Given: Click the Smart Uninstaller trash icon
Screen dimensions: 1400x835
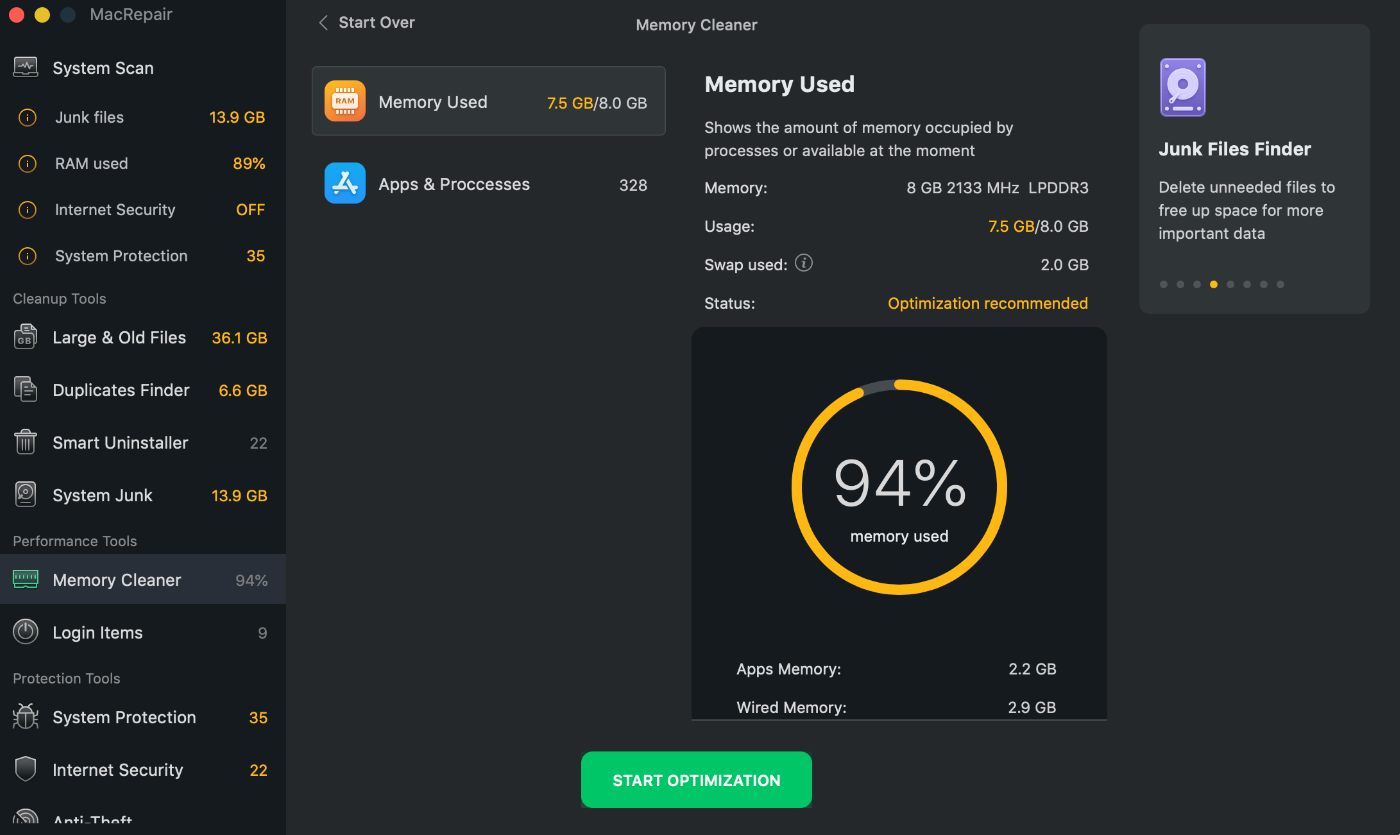Looking at the screenshot, I should [25, 443].
